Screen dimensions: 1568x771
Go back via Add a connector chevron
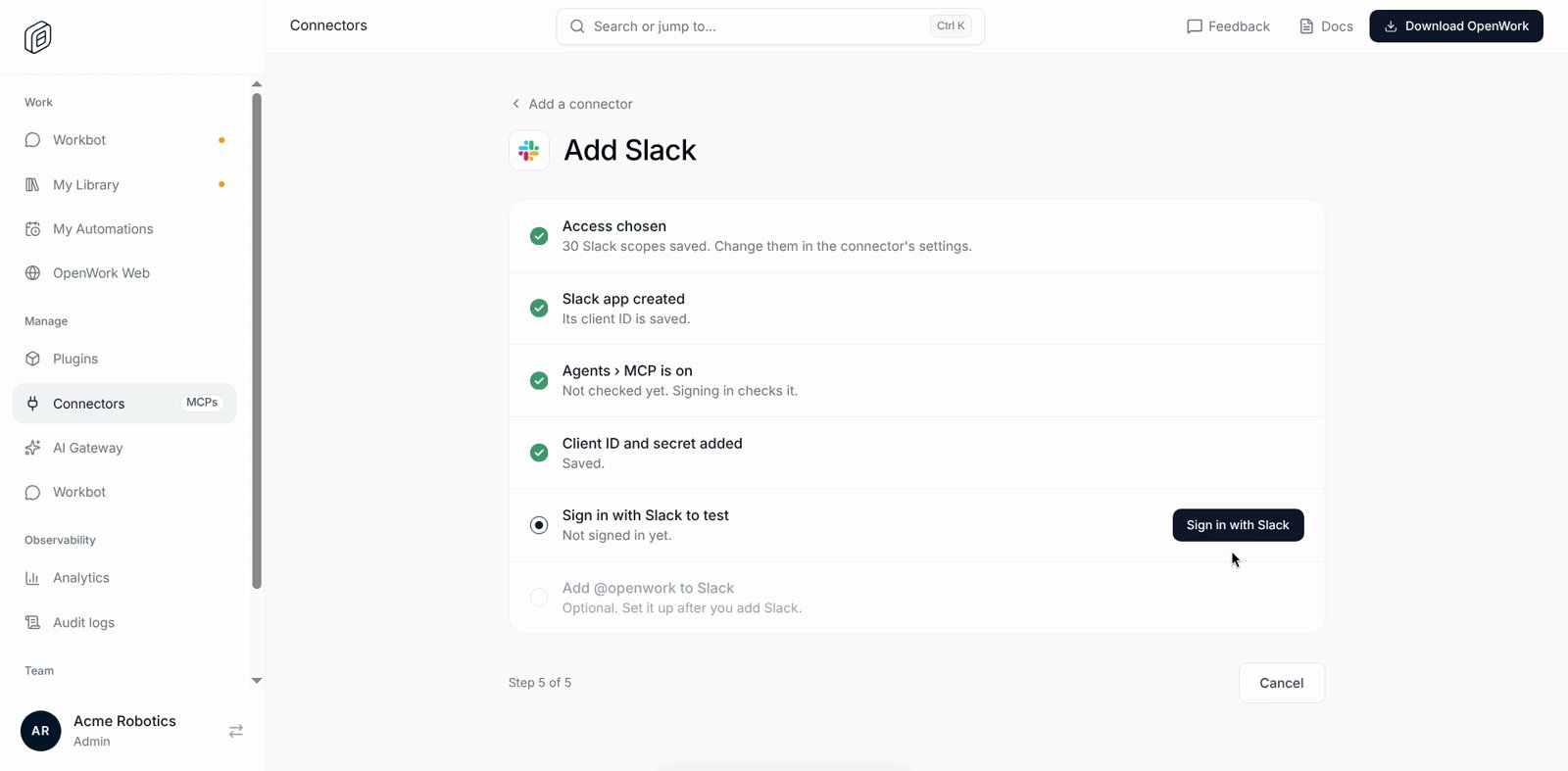click(515, 104)
